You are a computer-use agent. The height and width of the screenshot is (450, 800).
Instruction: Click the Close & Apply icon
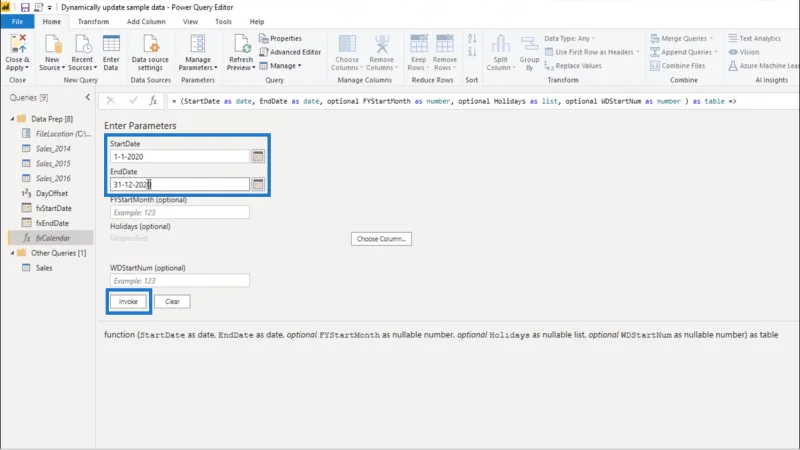click(x=17, y=44)
